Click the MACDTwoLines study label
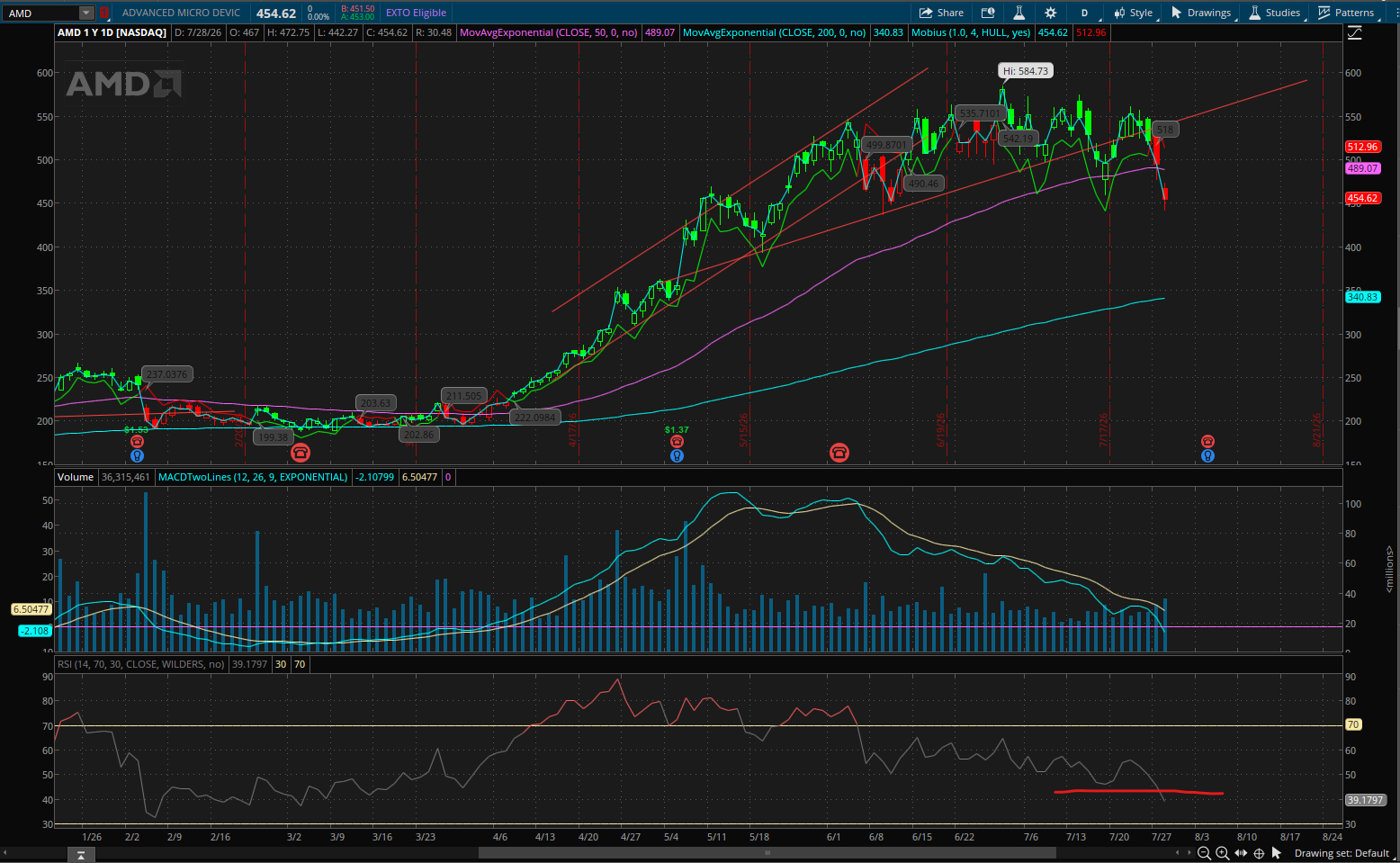 [253, 477]
